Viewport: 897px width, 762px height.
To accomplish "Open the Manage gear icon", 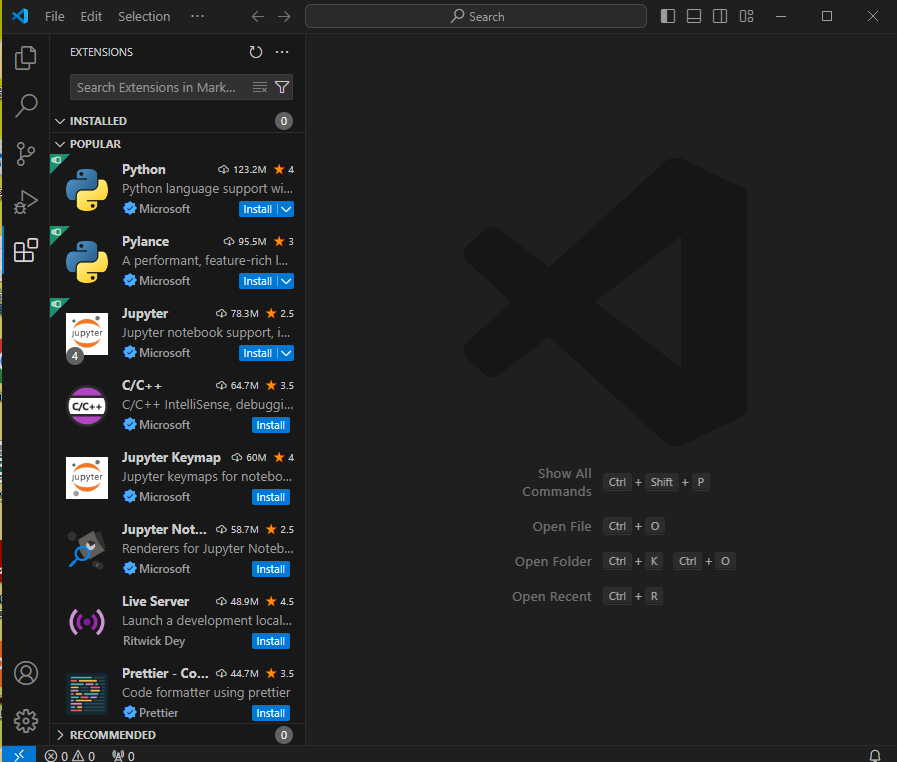I will pyautogui.click(x=26, y=721).
